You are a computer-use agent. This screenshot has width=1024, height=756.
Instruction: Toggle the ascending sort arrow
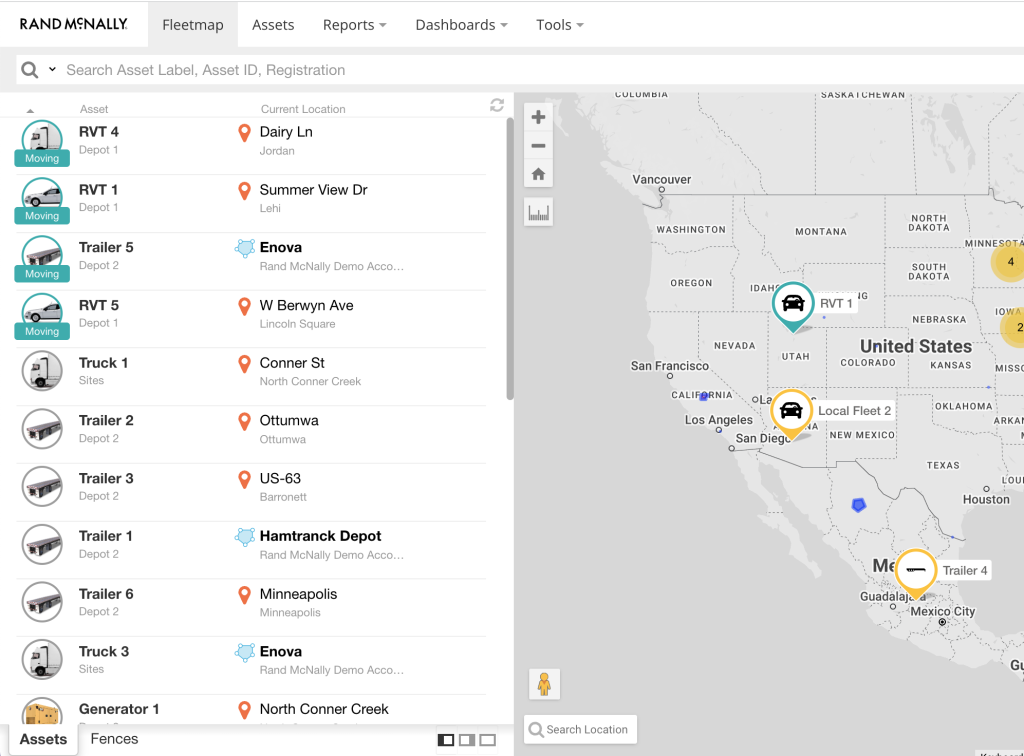click(x=30, y=110)
